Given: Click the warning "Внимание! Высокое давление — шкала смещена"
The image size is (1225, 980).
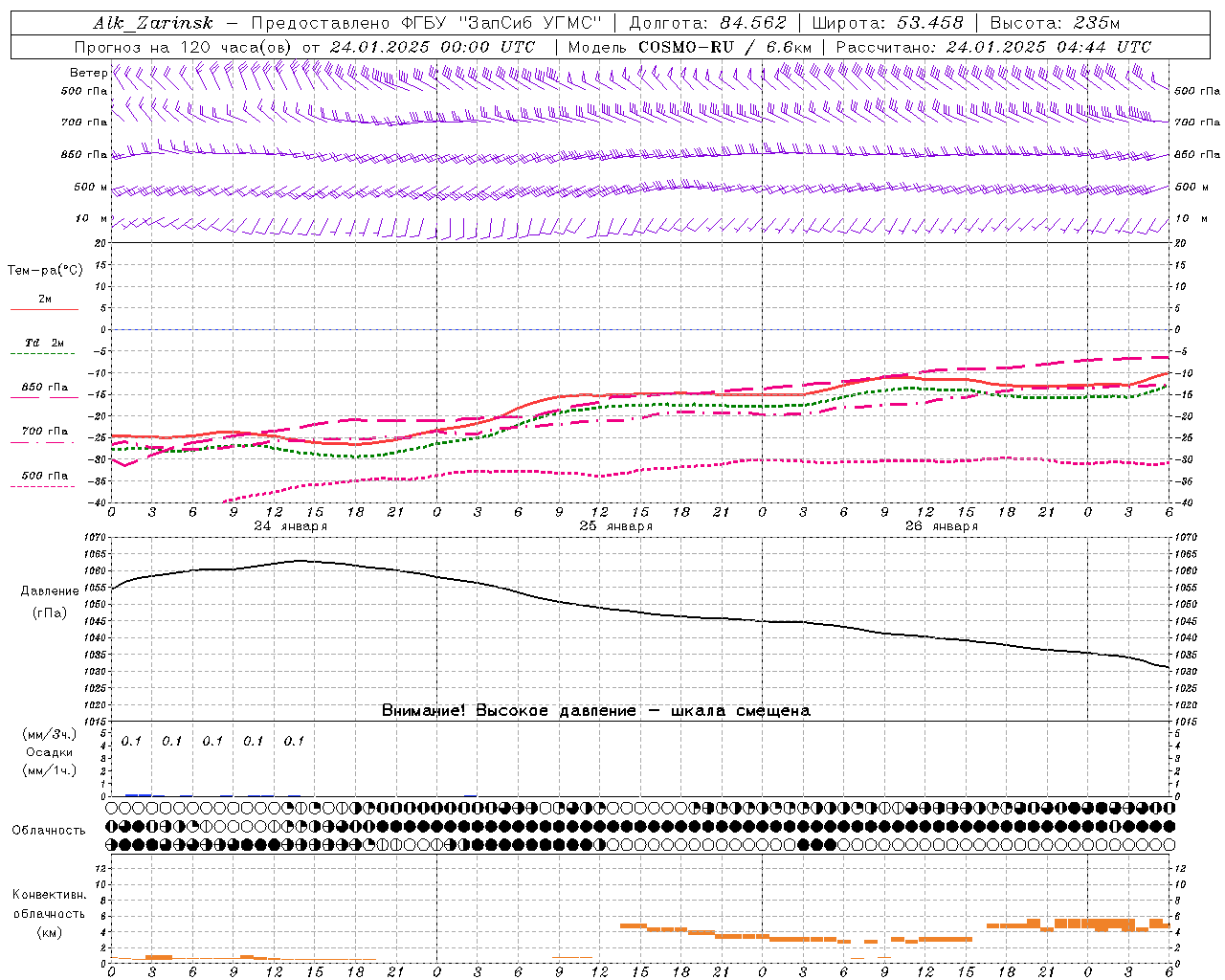Looking at the screenshot, I should point(596,710).
